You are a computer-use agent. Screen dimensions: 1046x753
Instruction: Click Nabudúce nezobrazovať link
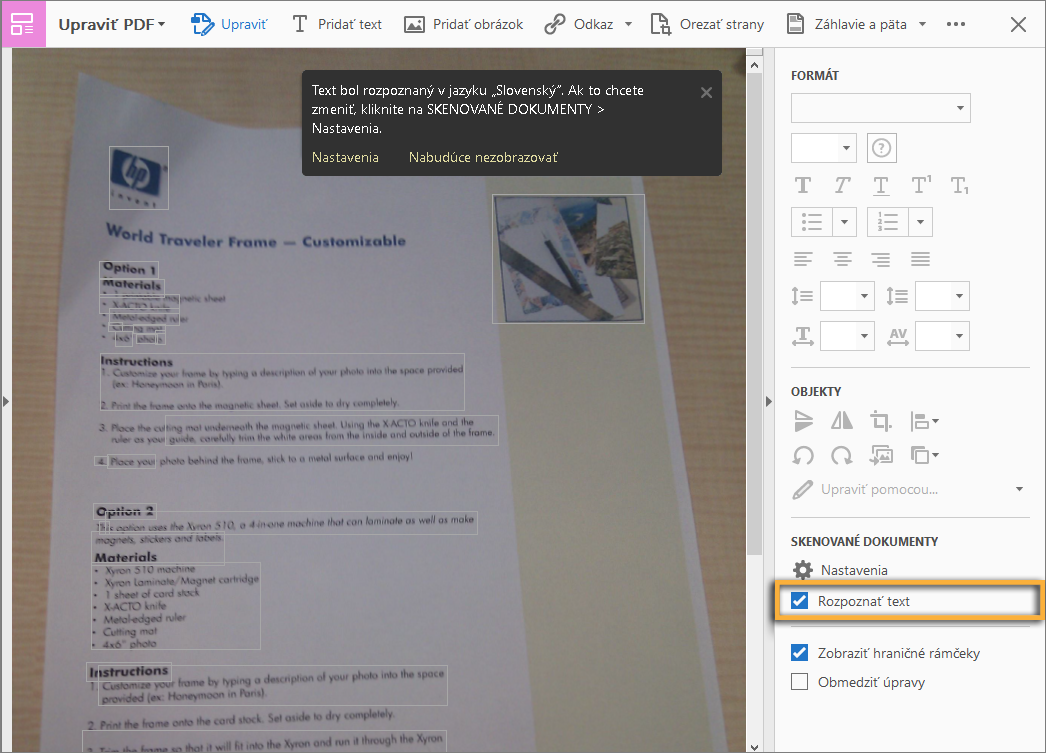[x=483, y=157]
